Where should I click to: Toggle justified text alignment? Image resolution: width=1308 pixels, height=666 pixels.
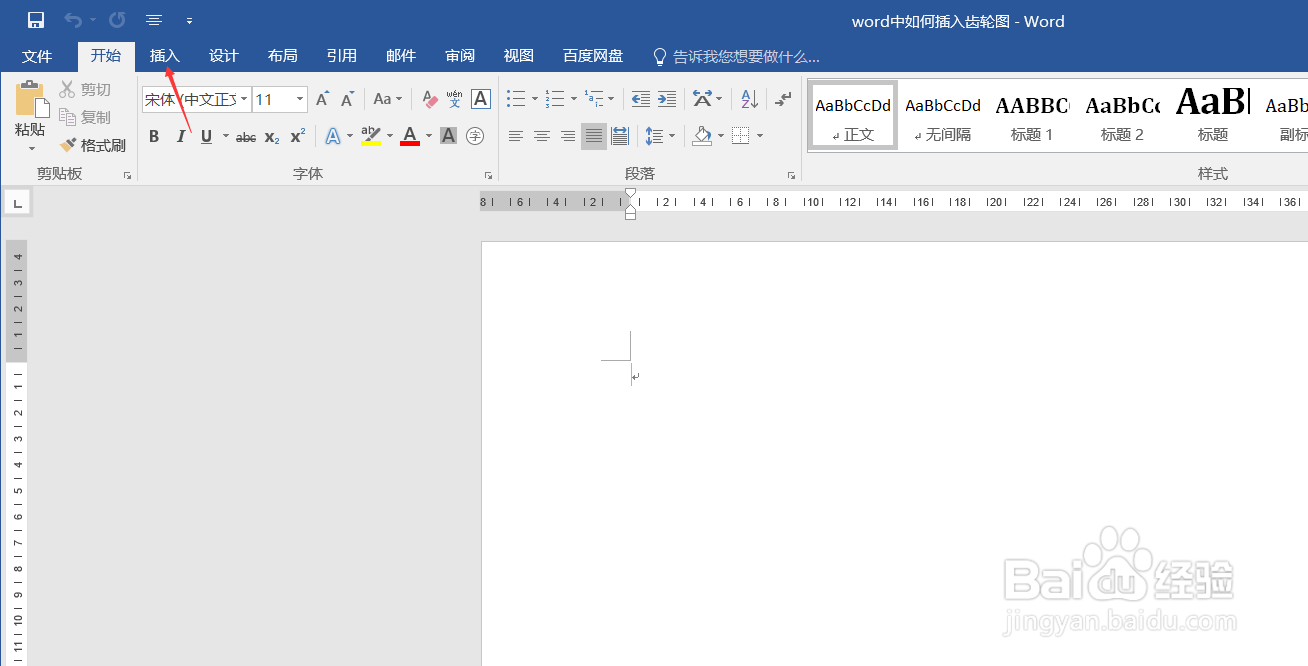pos(594,136)
